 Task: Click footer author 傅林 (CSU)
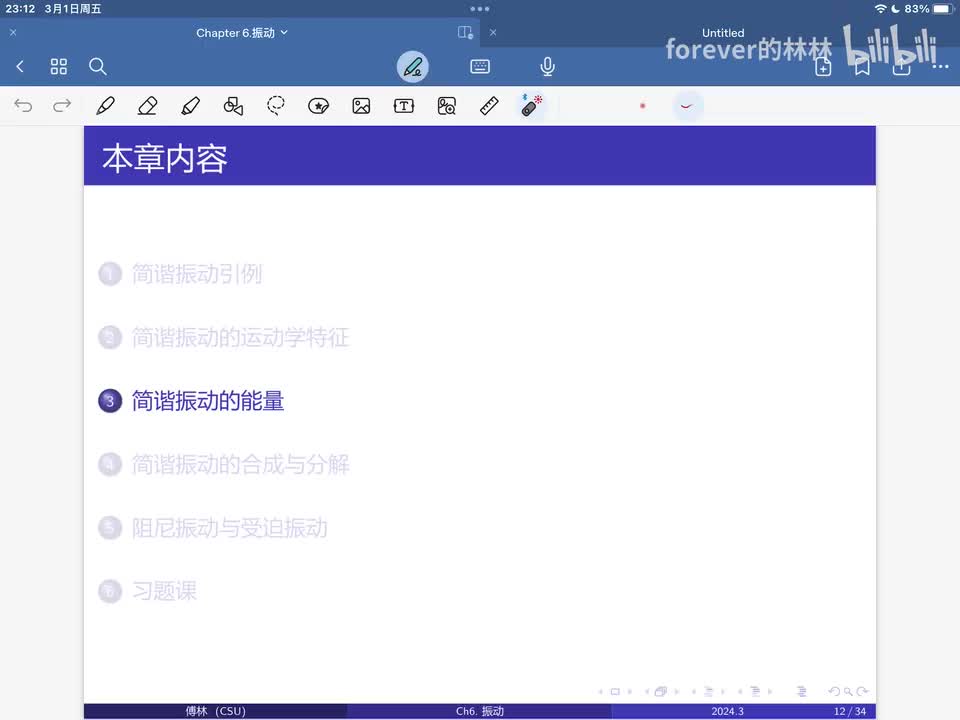pos(216,711)
